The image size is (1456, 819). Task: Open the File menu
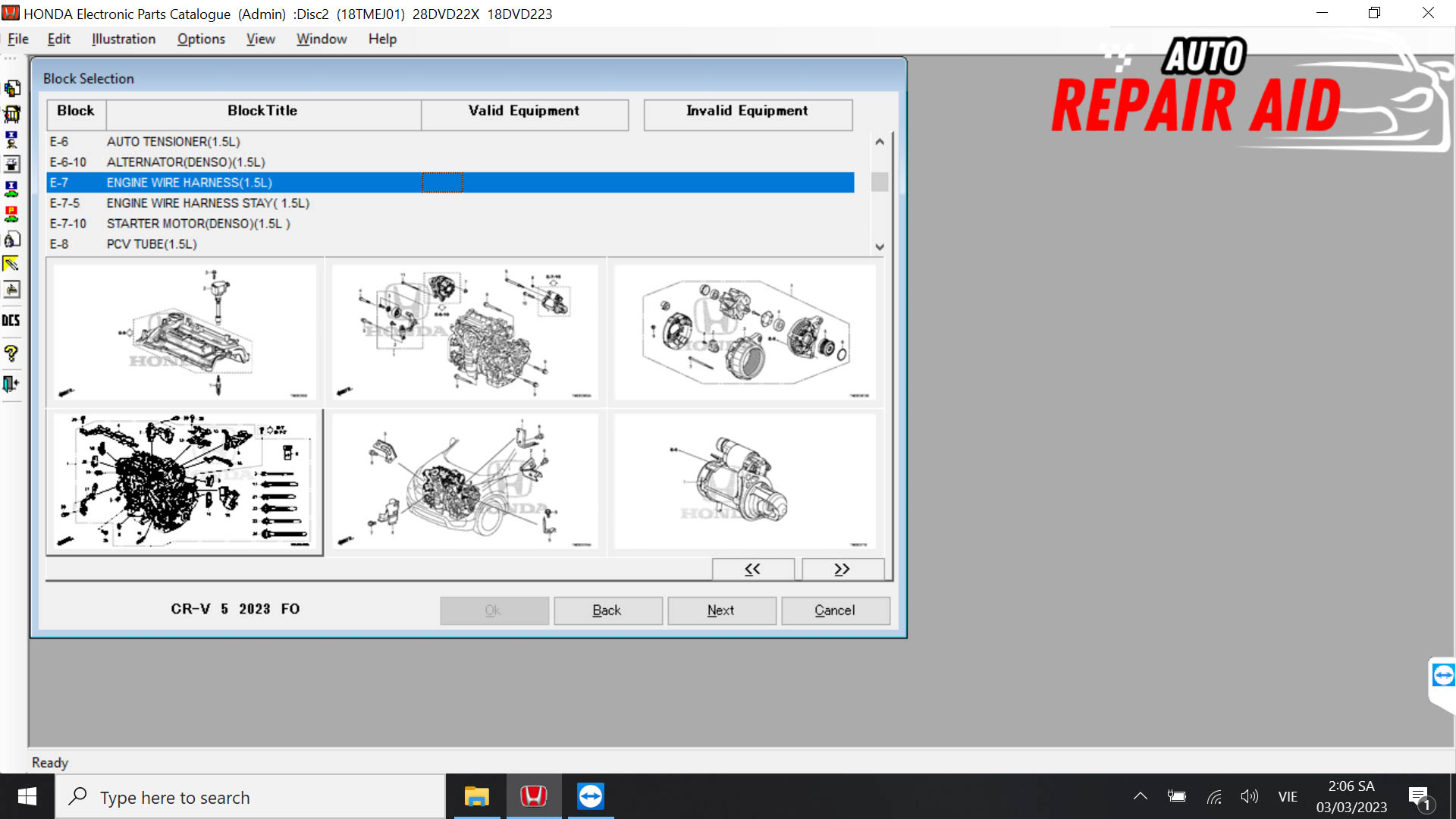(x=17, y=39)
